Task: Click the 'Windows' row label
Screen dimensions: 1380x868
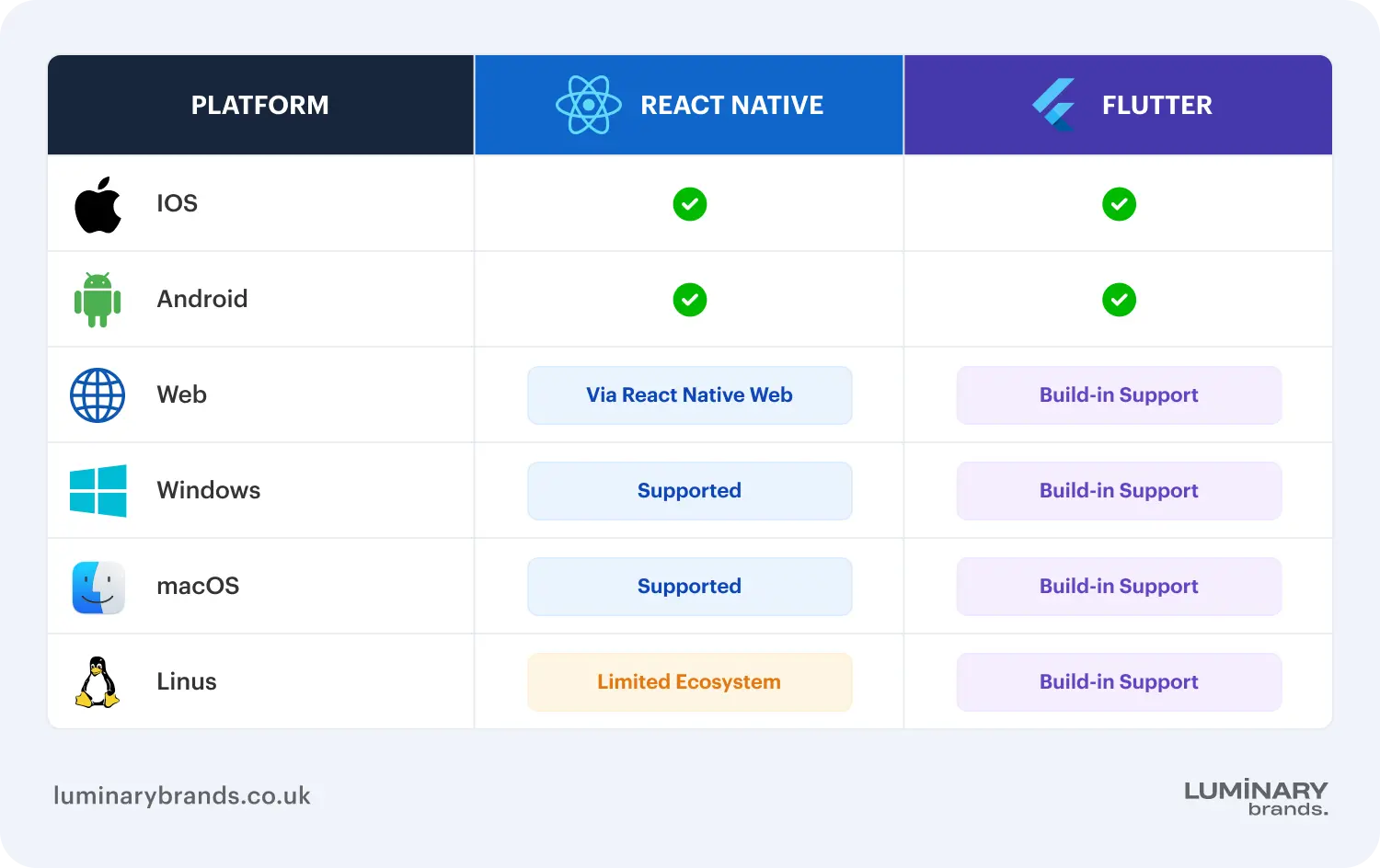Action: pyautogui.click(x=209, y=490)
